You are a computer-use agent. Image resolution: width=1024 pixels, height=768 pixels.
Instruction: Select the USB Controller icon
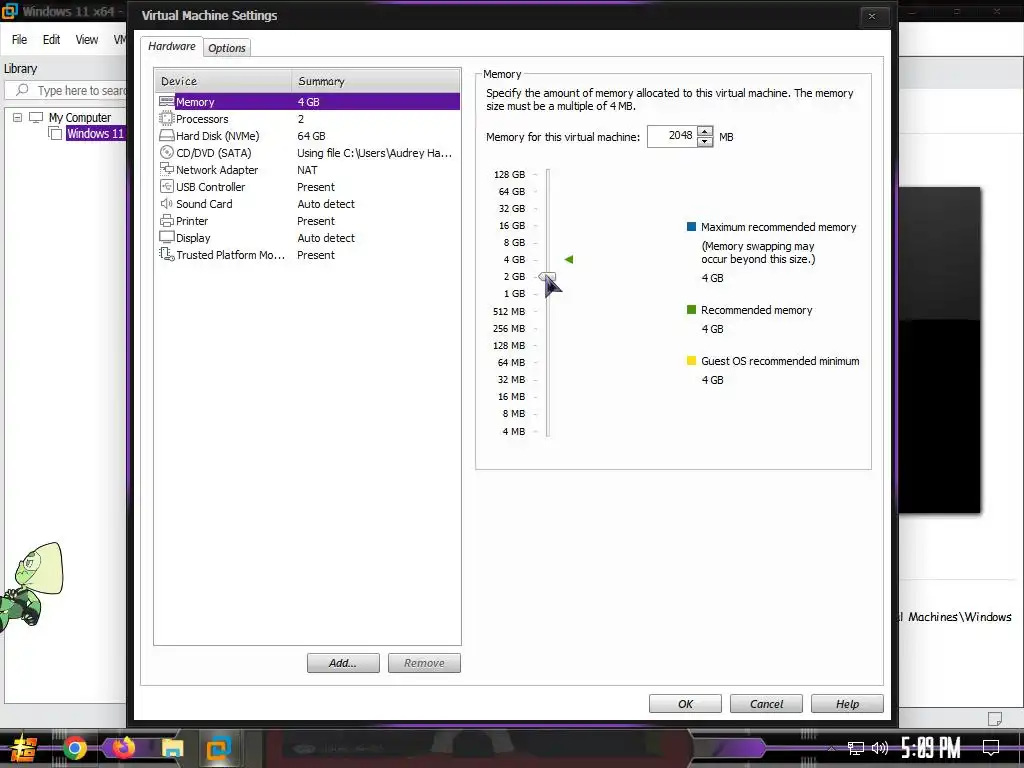167,186
